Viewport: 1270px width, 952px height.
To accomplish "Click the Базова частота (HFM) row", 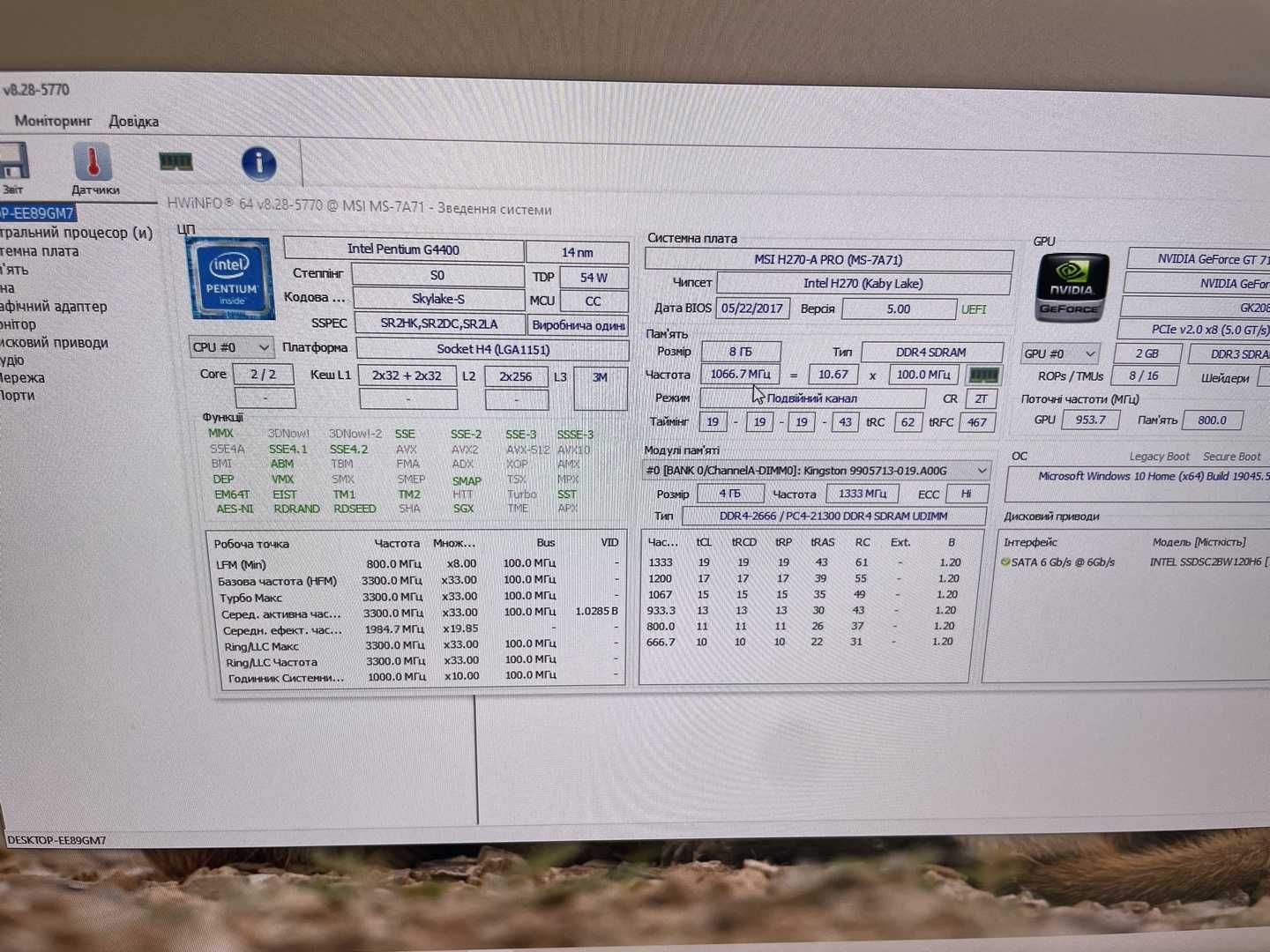I will (418, 580).
